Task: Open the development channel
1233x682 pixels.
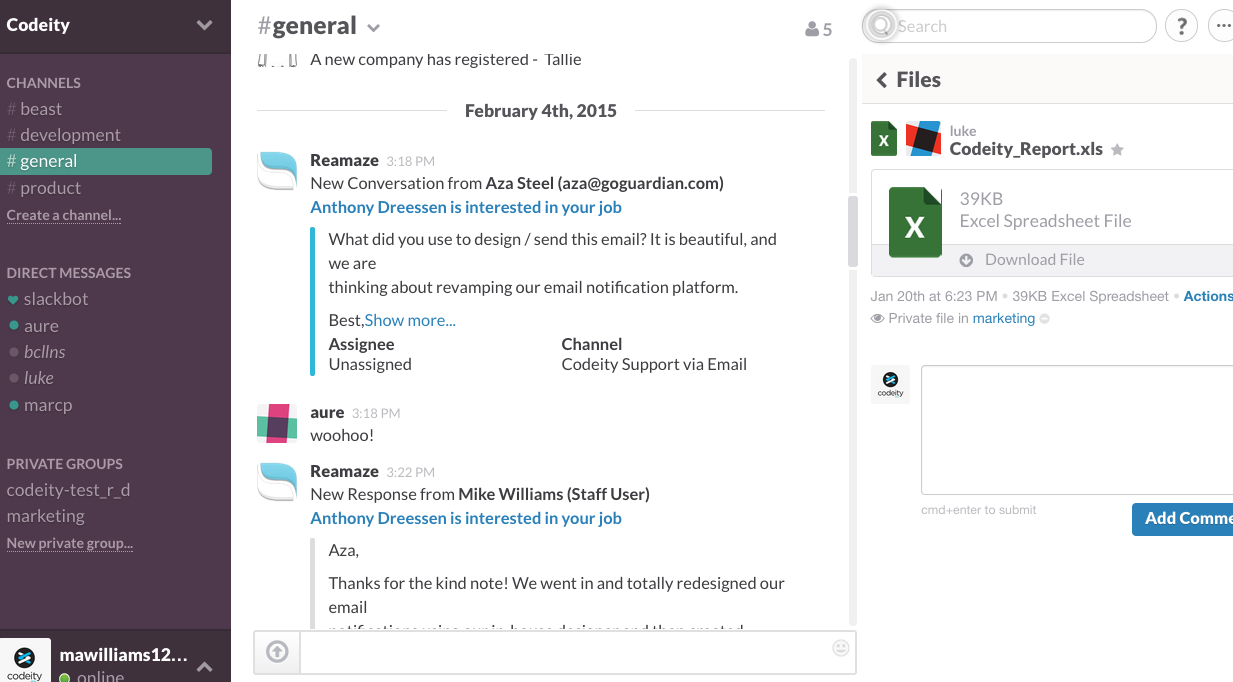Action: (63, 135)
